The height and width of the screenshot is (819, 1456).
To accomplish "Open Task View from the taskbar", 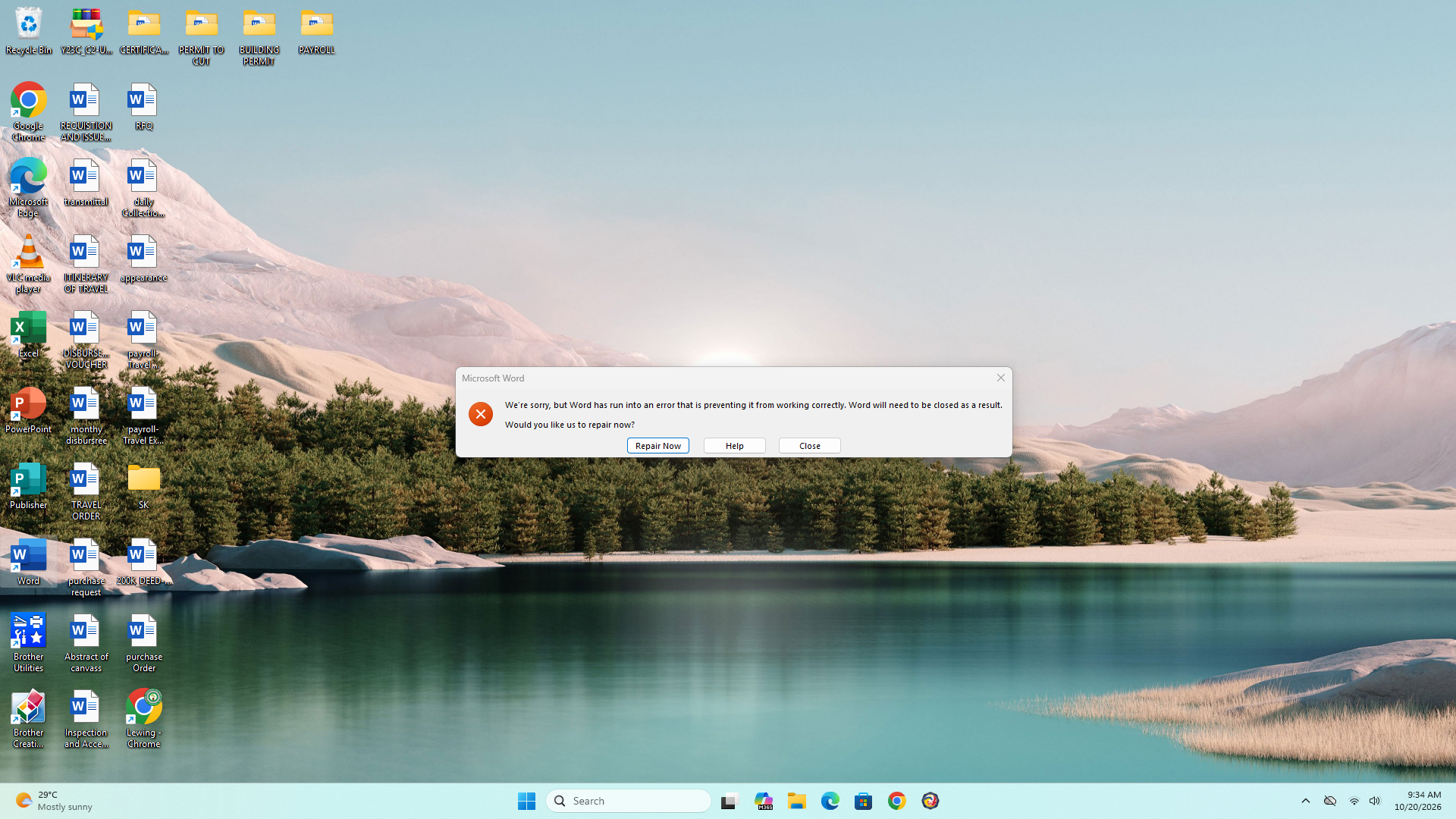I will (x=730, y=801).
